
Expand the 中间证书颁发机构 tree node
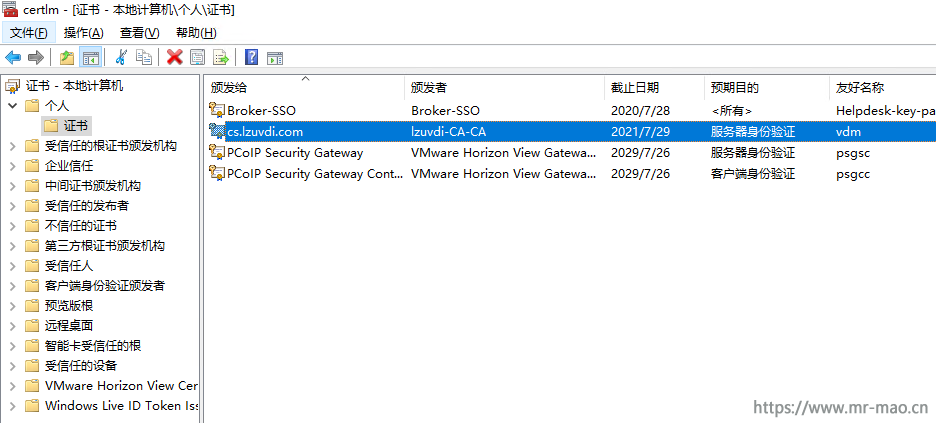pos(13,186)
